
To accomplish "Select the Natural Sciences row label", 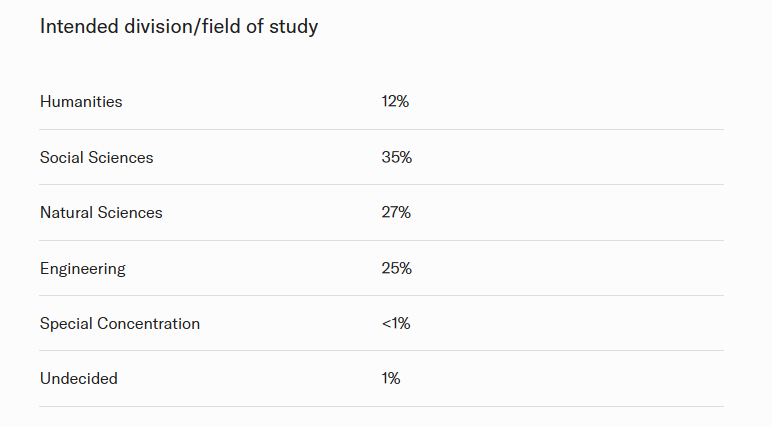I will tap(101, 213).
